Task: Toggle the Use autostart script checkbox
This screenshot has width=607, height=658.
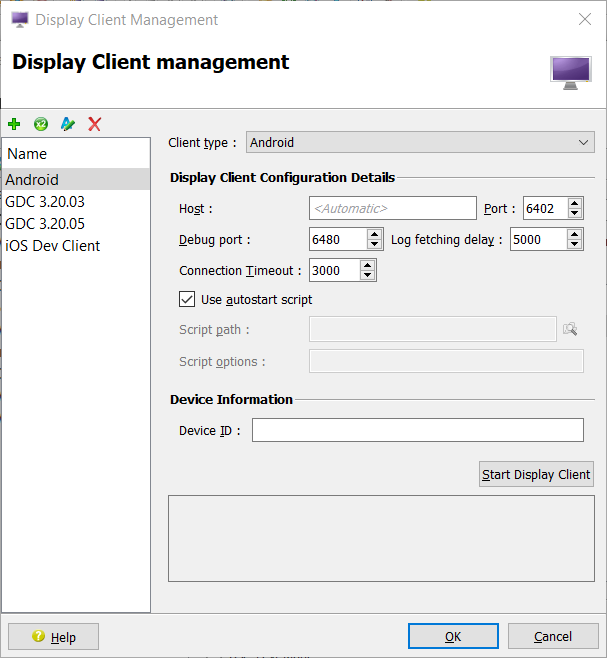Action: (x=186, y=299)
